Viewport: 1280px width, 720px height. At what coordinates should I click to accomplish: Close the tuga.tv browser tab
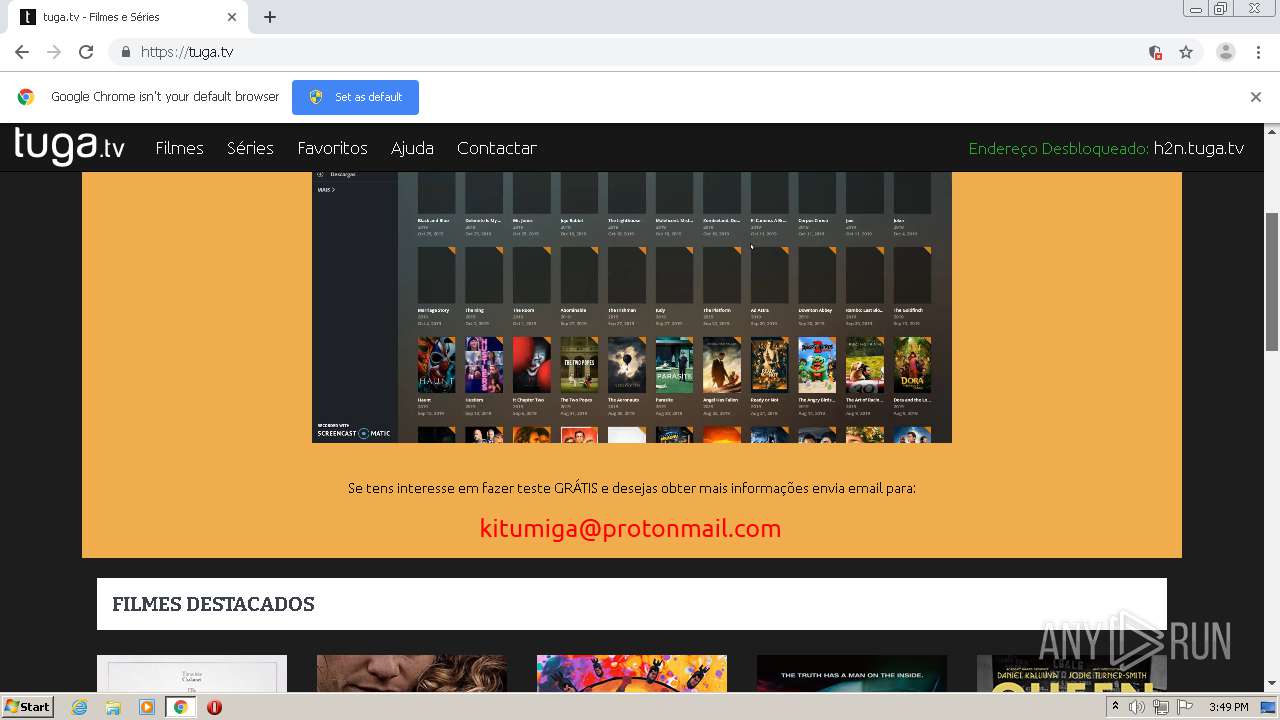pos(232,17)
